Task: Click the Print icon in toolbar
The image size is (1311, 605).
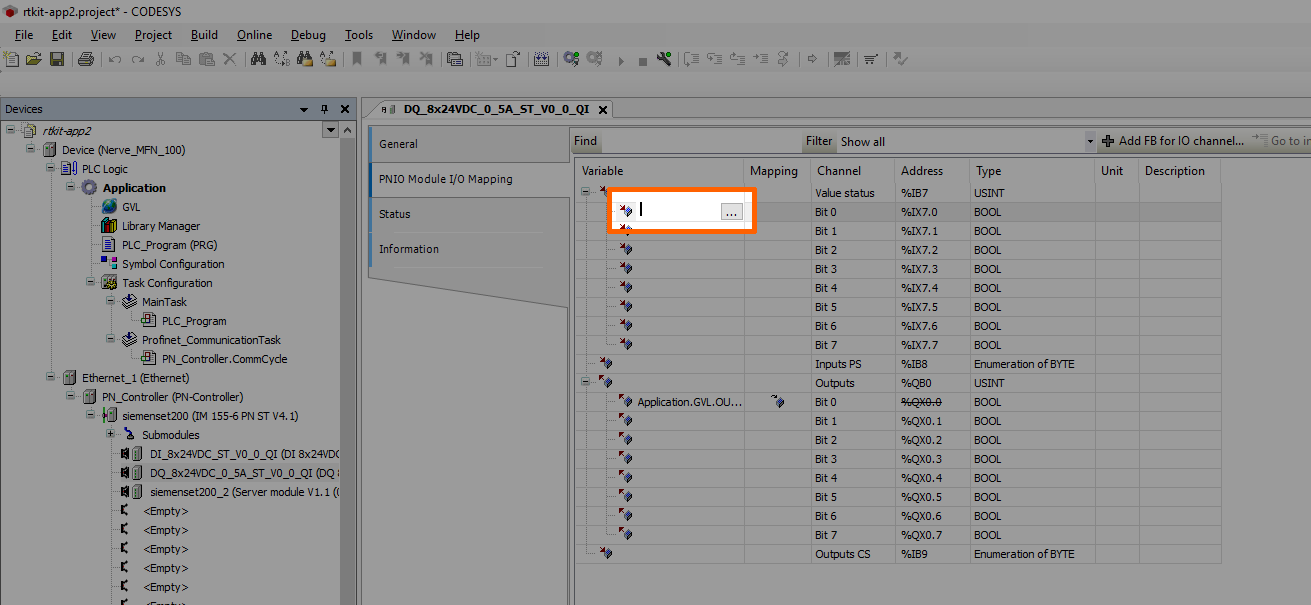Action: (x=85, y=59)
